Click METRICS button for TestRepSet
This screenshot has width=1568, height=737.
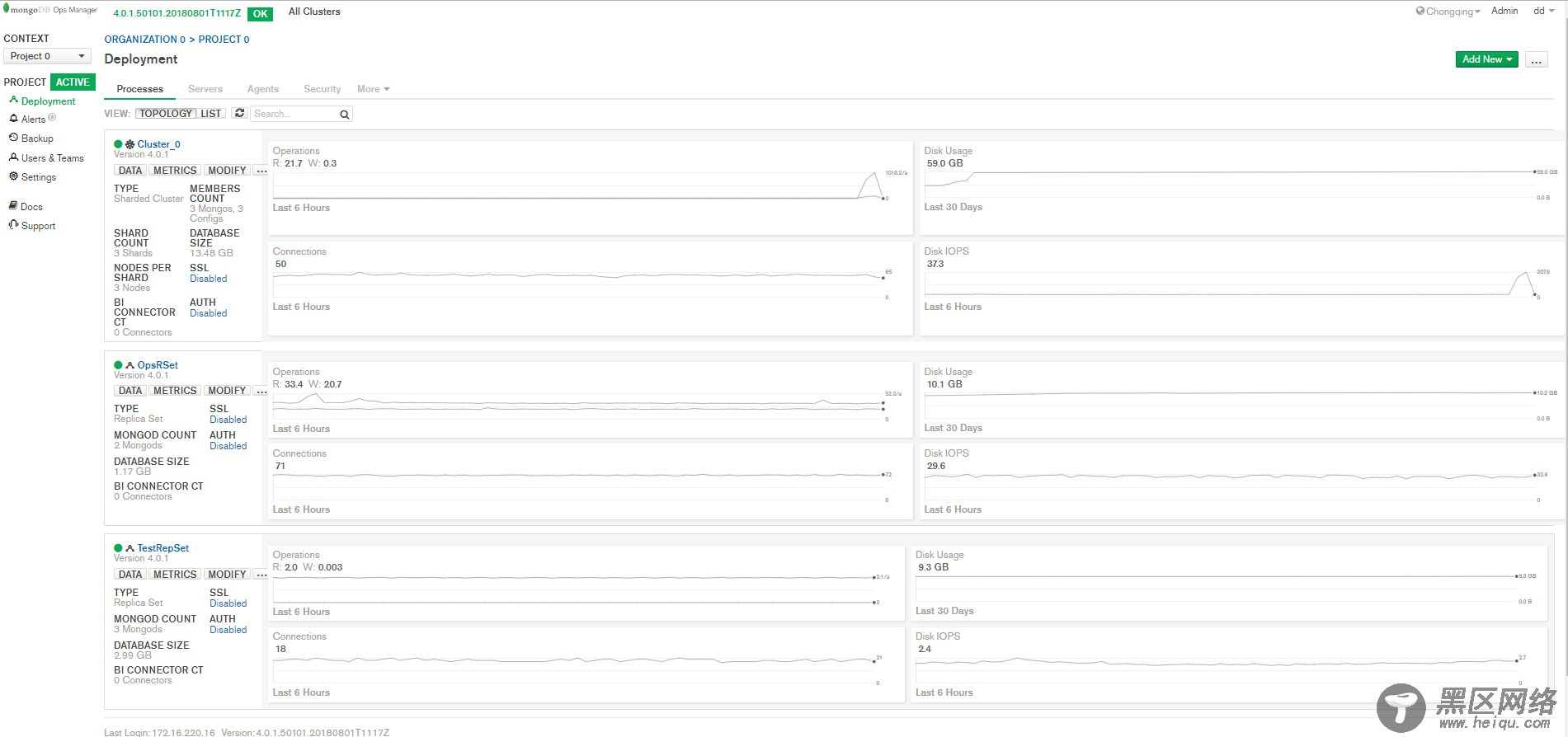175,575
